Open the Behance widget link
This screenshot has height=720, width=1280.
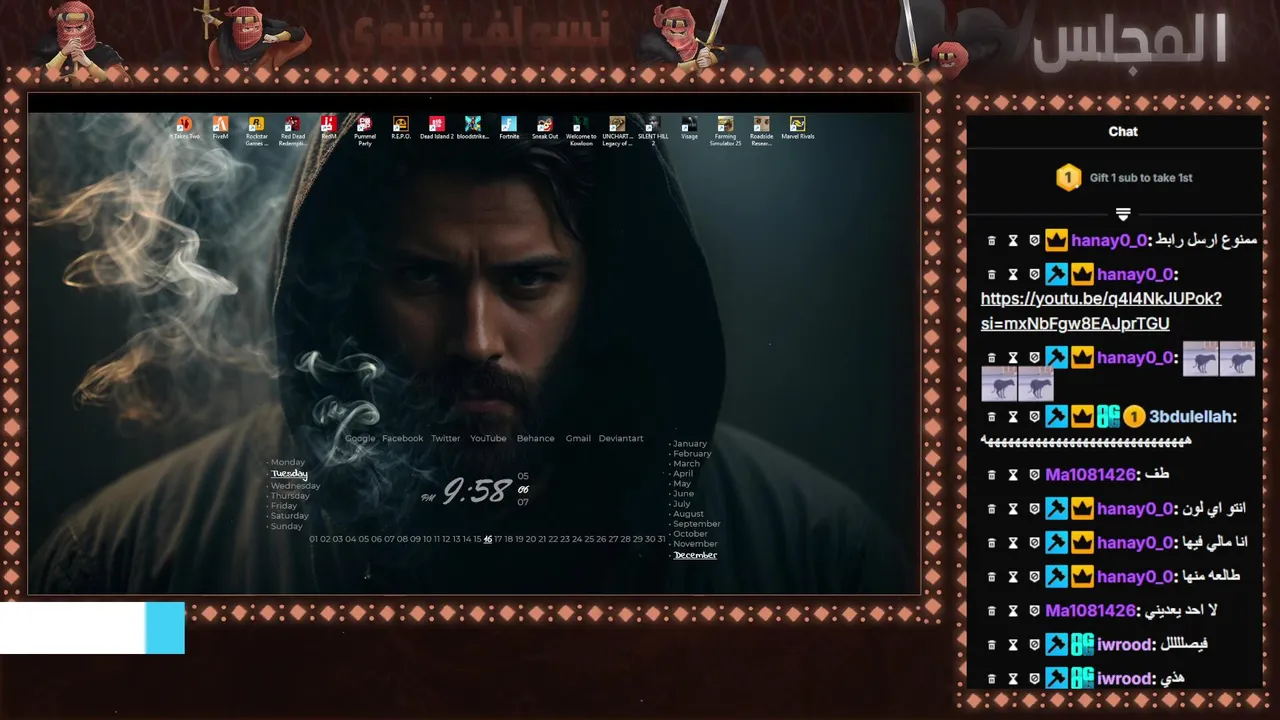(535, 438)
